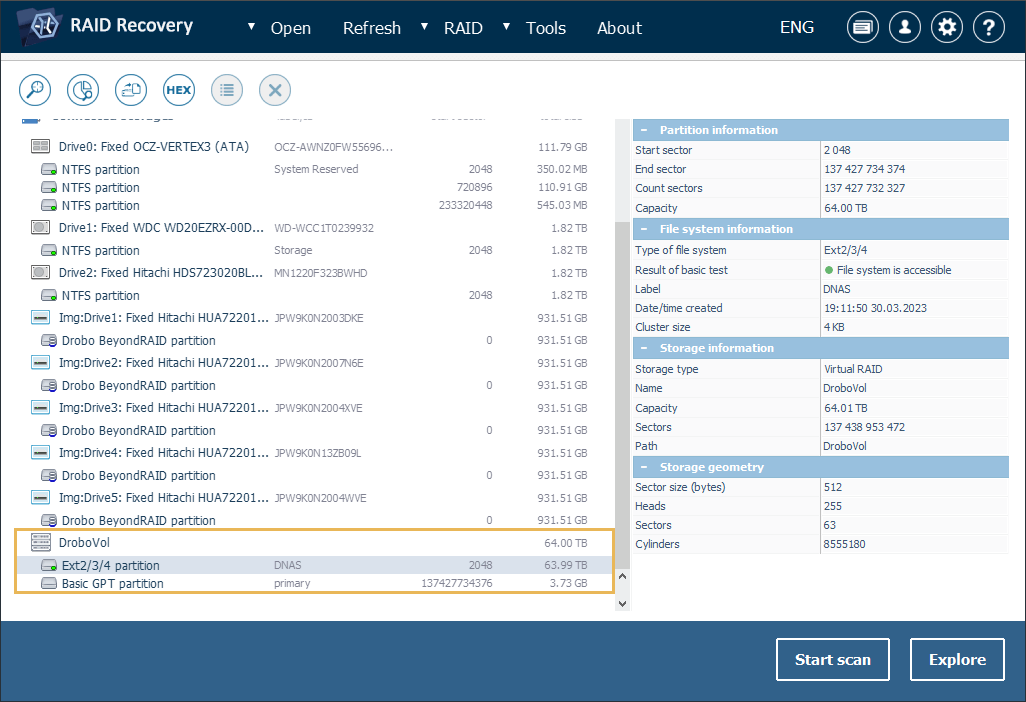Select the Img:Drive1 image icon
The height and width of the screenshot is (702, 1026).
[x=41, y=318]
